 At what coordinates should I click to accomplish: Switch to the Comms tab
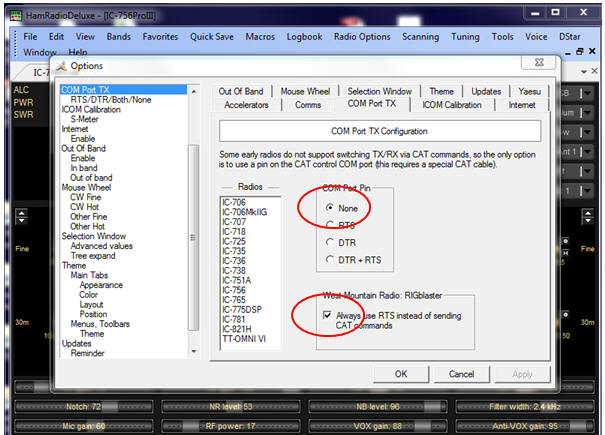pyautogui.click(x=308, y=105)
